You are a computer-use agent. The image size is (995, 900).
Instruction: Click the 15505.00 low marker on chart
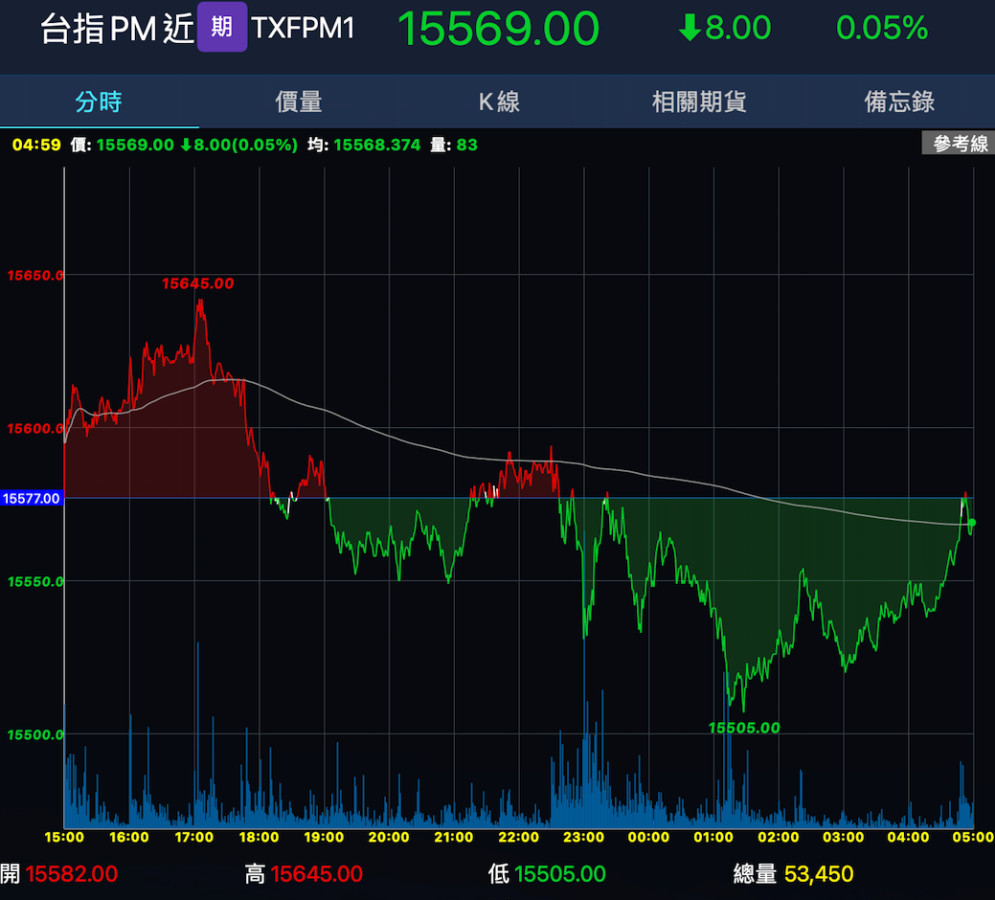tap(744, 728)
